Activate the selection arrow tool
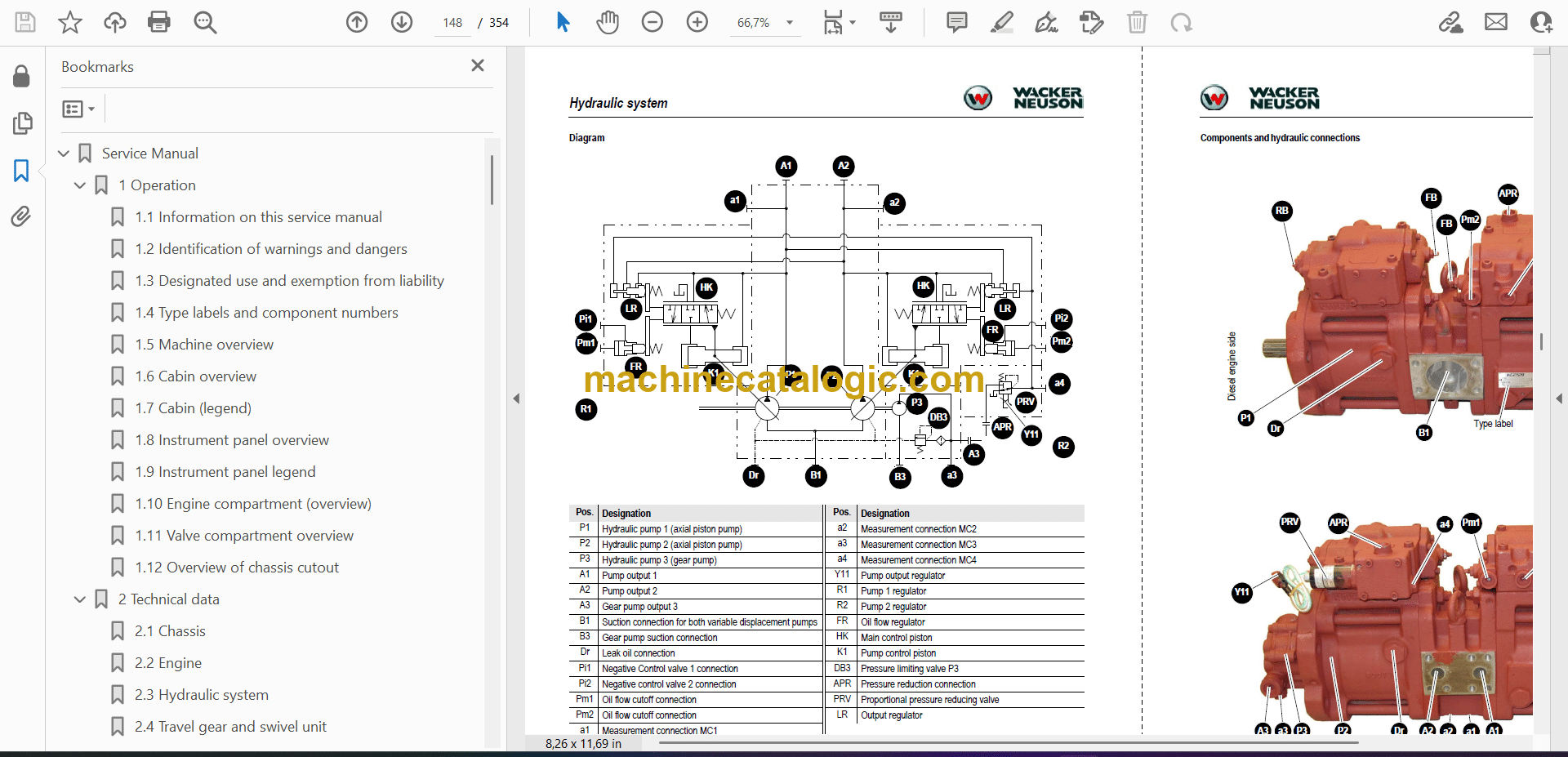This screenshot has height=757, width=1568. point(563,22)
